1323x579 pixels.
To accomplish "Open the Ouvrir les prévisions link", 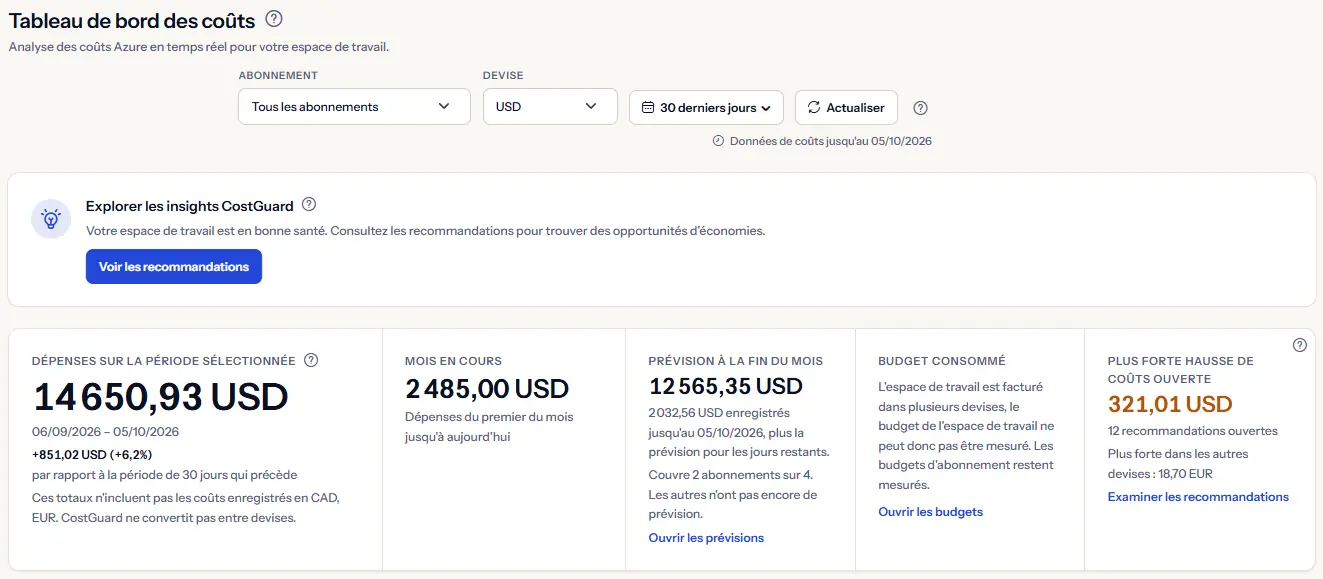I will [706, 538].
